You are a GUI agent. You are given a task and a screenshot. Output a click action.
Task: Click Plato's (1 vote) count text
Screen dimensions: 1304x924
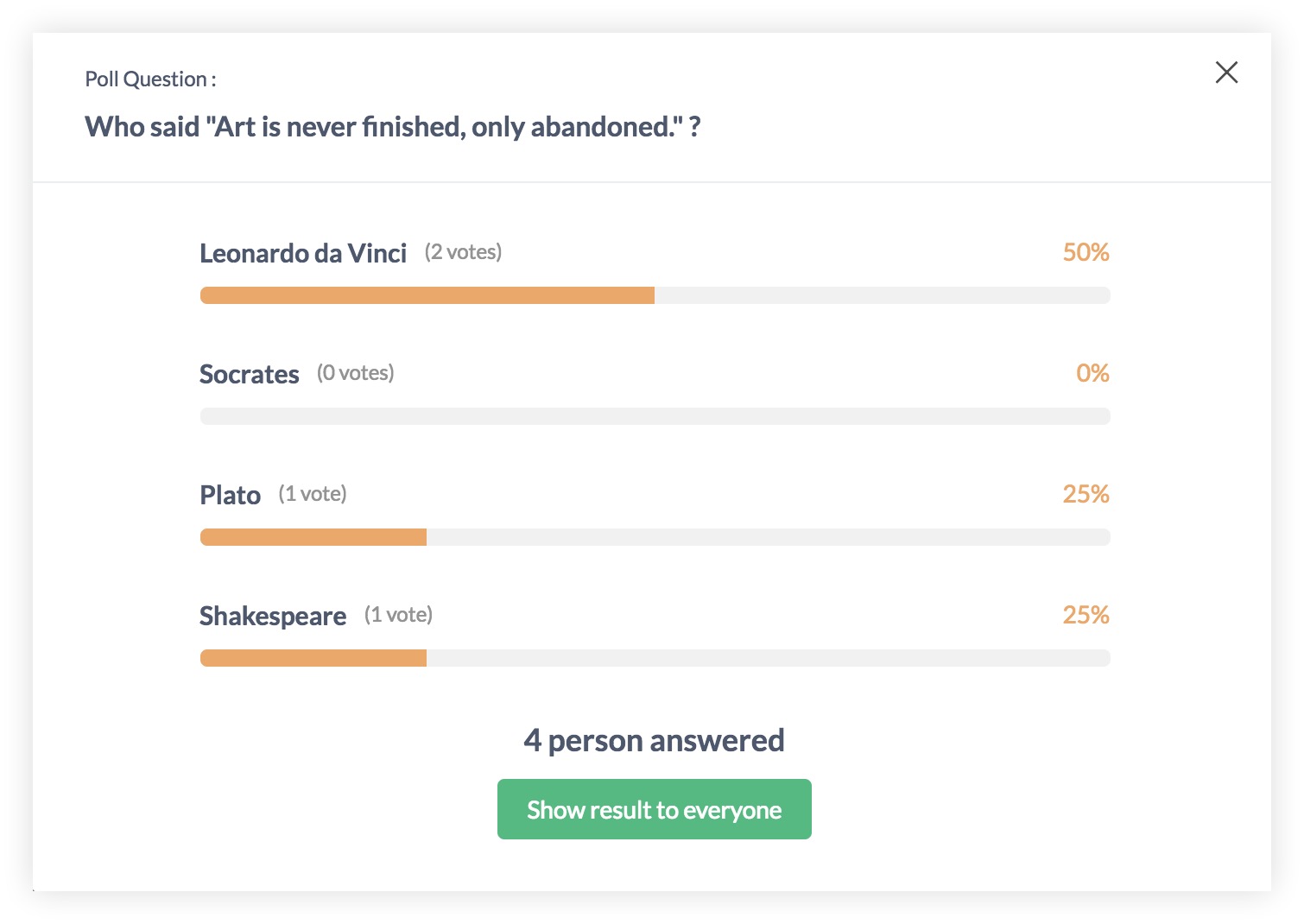pyautogui.click(x=312, y=494)
